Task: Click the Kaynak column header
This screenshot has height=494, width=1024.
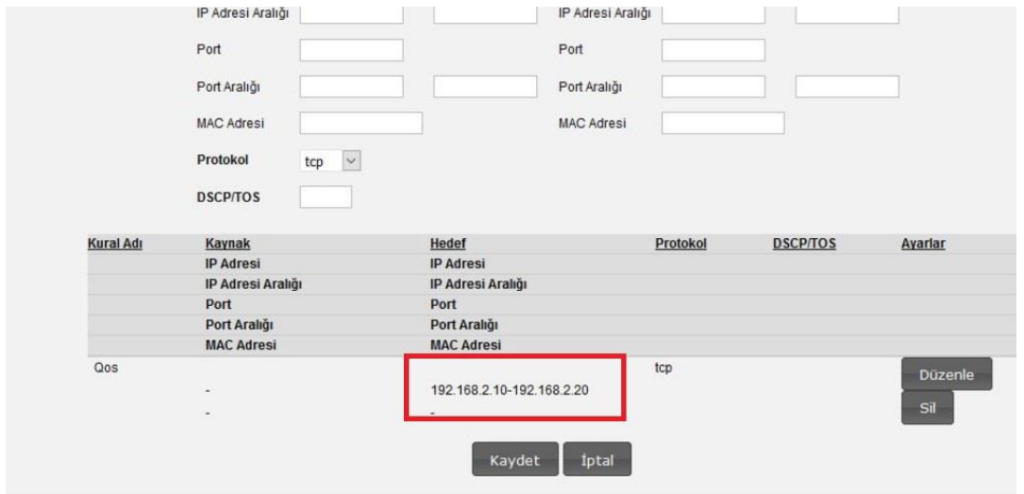Action: (x=228, y=244)
